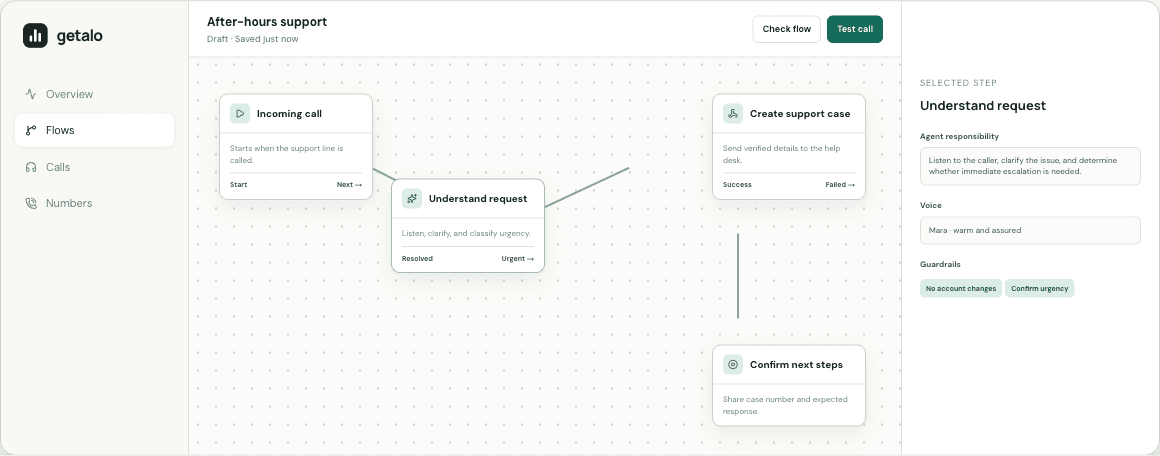The height and width of the screenshot is (456, 1160).
Task: Click the Agent responsibility label
Action: (x=960, y=136)
